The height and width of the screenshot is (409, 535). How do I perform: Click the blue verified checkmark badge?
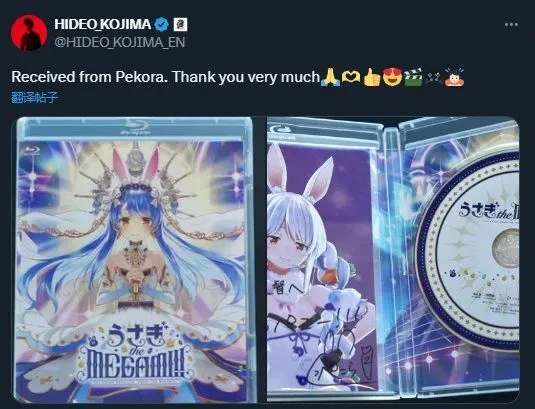tap(161, 24)
